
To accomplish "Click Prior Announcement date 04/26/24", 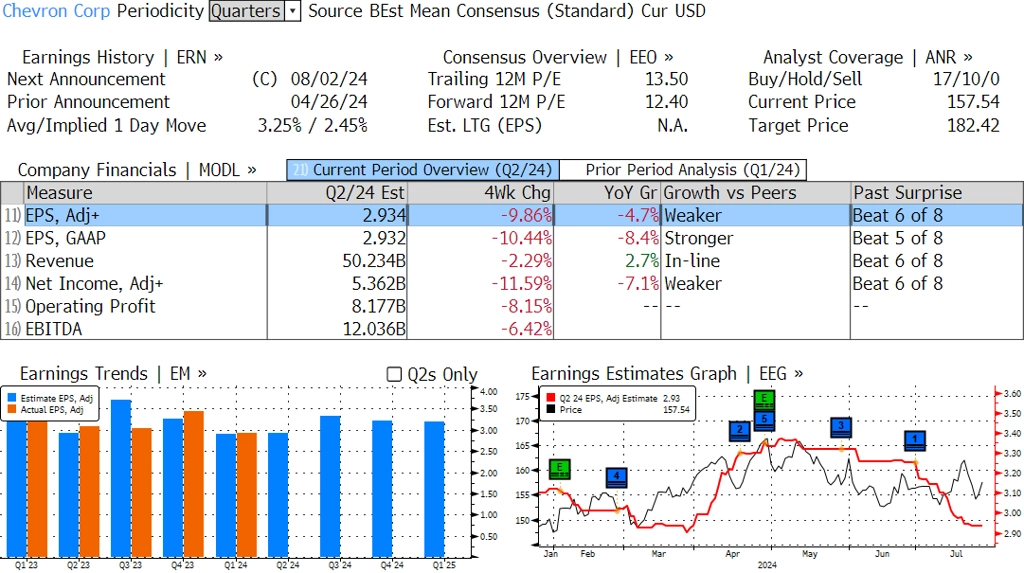I will click(x=329, y=102).
